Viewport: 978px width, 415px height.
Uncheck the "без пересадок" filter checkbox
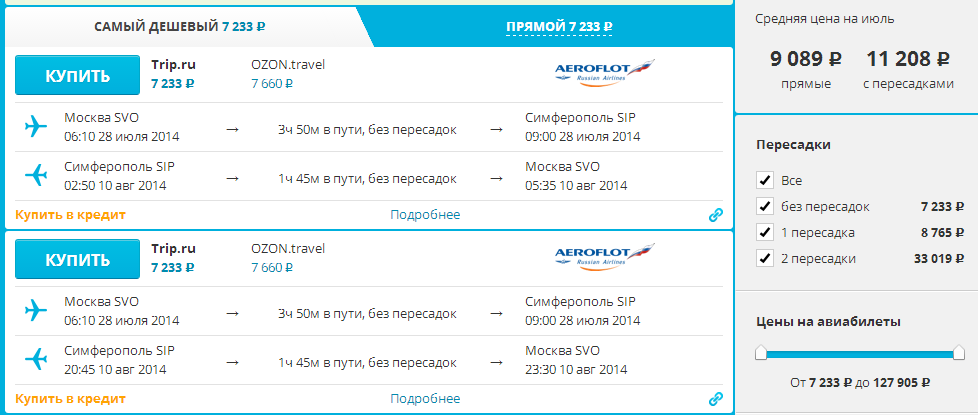765,207
